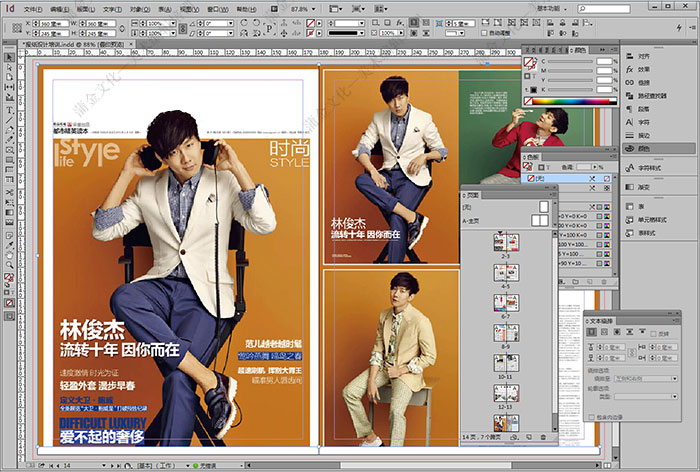This screenshot has width=700, height=472.
Task: Click the rotate 90° counter-clockwise icon
Action: (256, 23)
